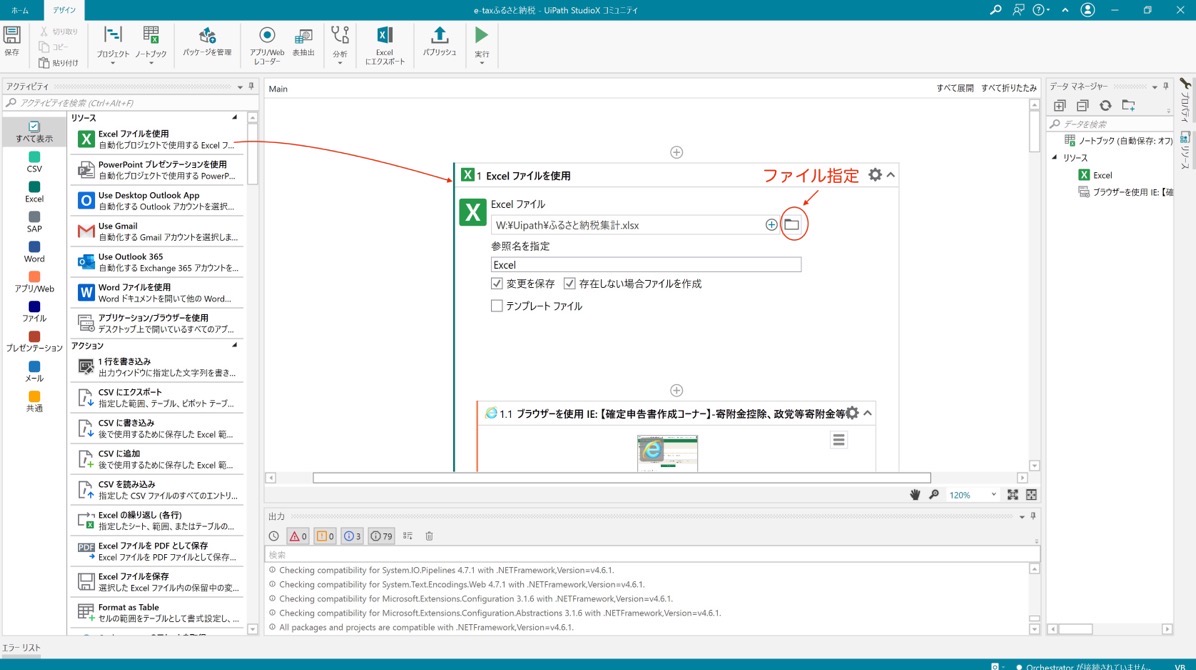The height and width of the screenshot is (670, 1196).
Task: Click the designer horizontal scrollbar
Action: [x=621, y=478]
